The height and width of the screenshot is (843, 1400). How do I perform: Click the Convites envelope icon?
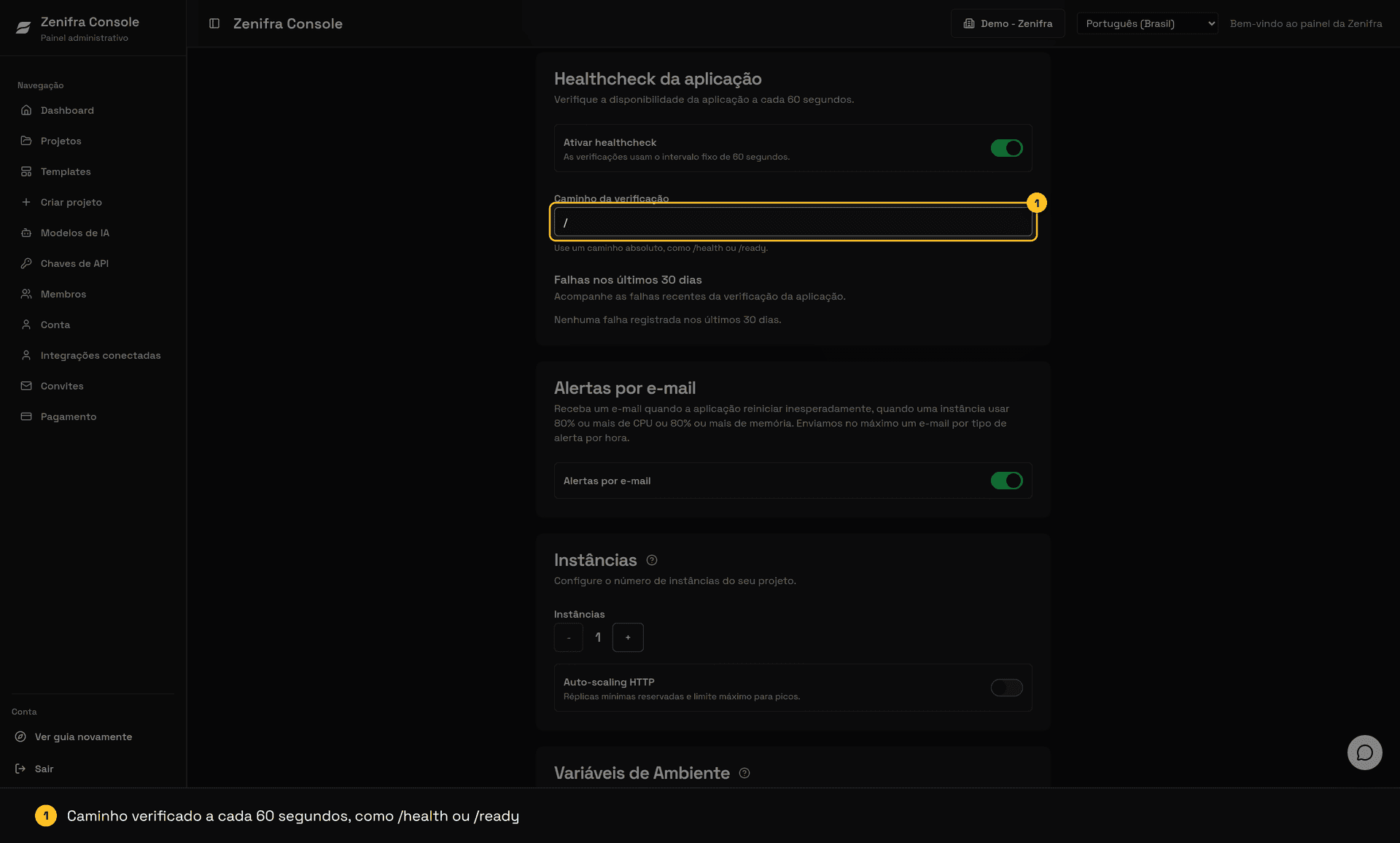pos(26,386)
